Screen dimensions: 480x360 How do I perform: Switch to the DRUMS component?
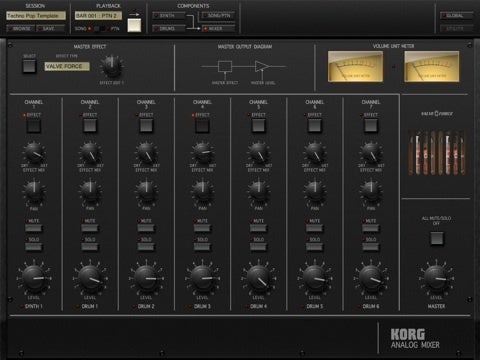pos(169,29)
